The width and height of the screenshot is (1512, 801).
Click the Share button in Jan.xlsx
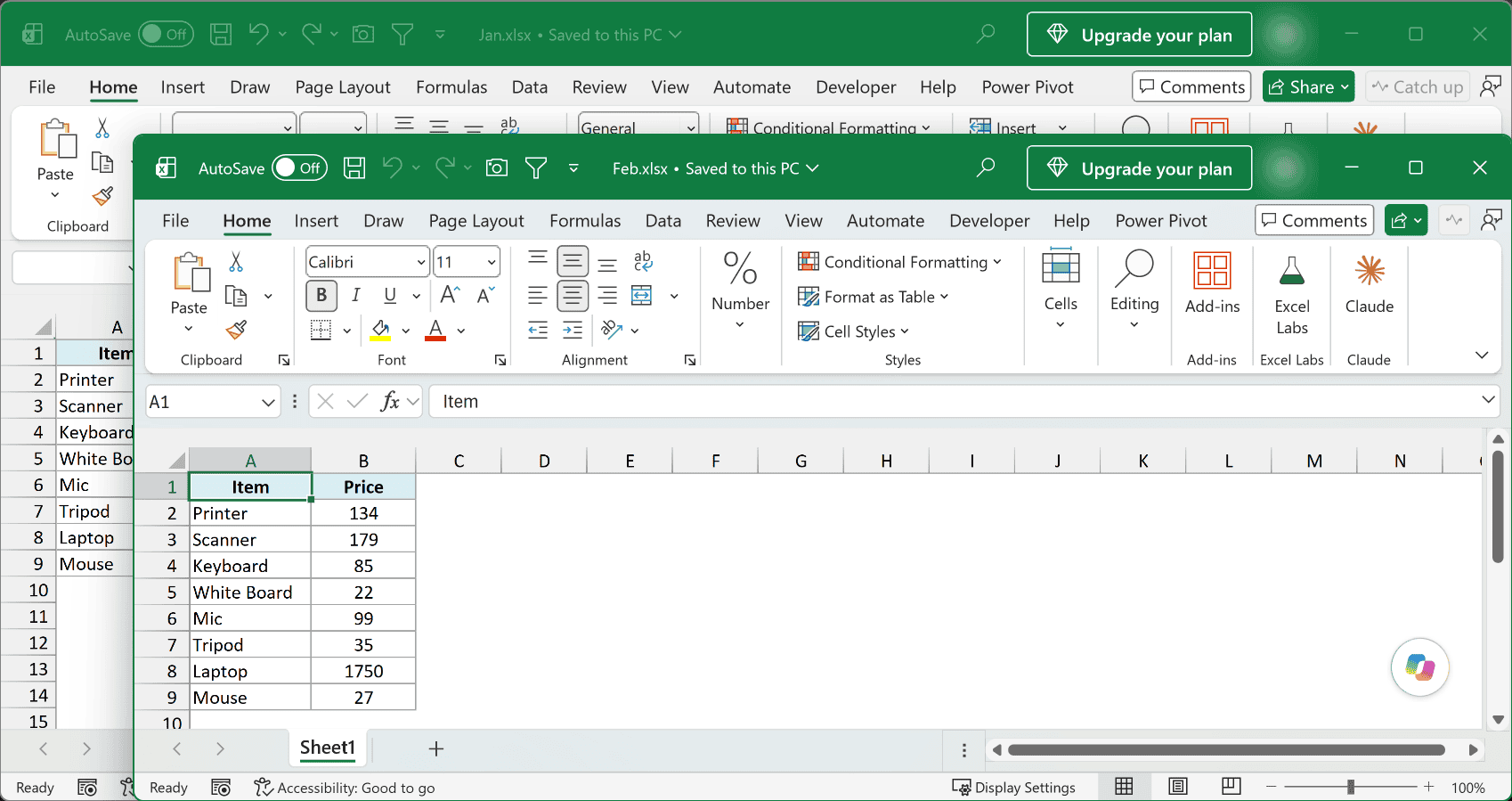[1308, 86]
